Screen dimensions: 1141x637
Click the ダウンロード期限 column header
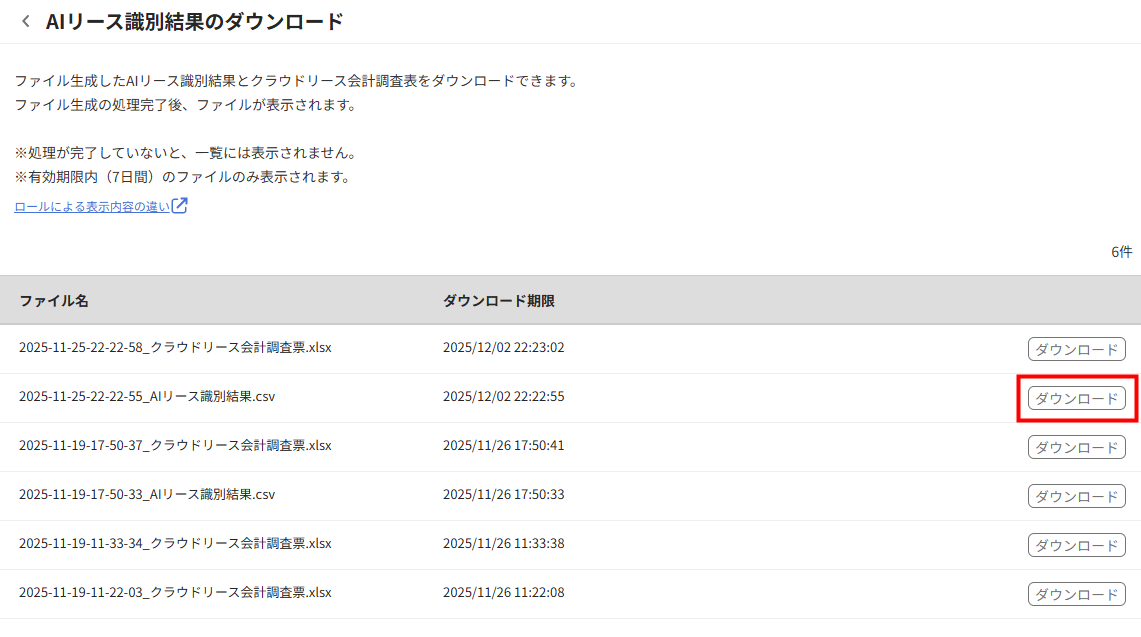tap(498, 301)
